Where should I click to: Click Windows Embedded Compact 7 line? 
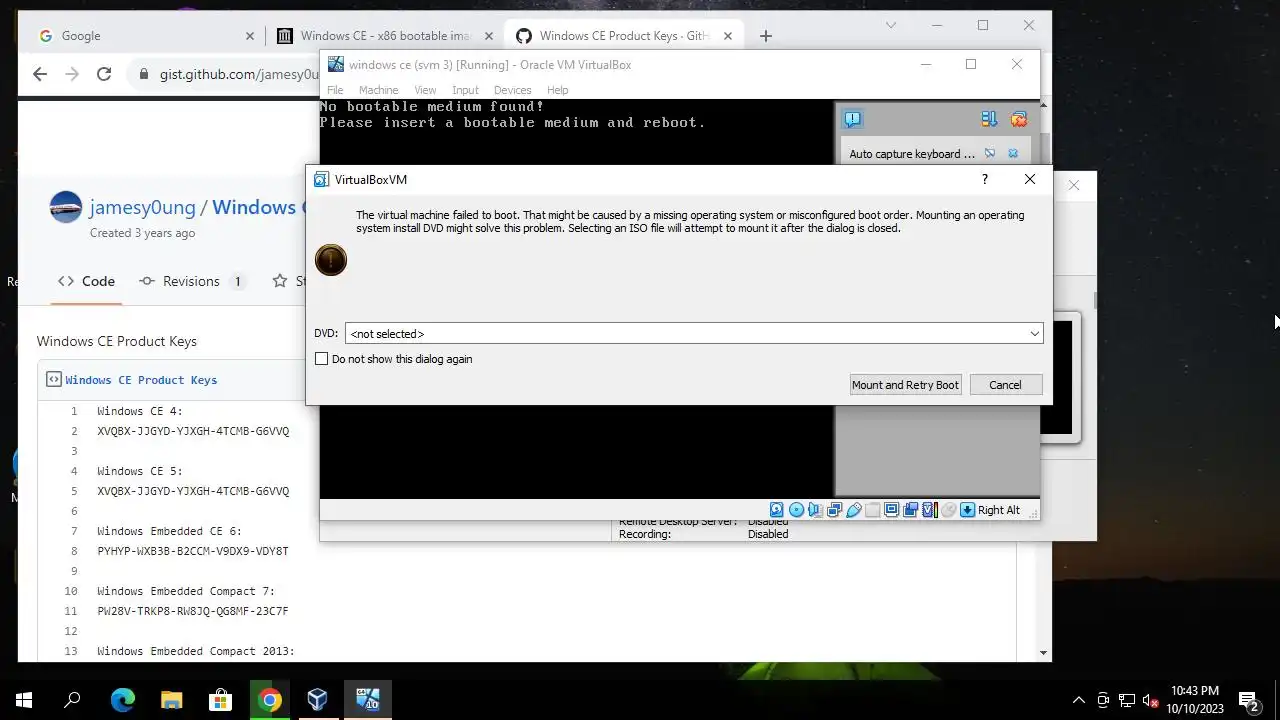tap(186, 591)
